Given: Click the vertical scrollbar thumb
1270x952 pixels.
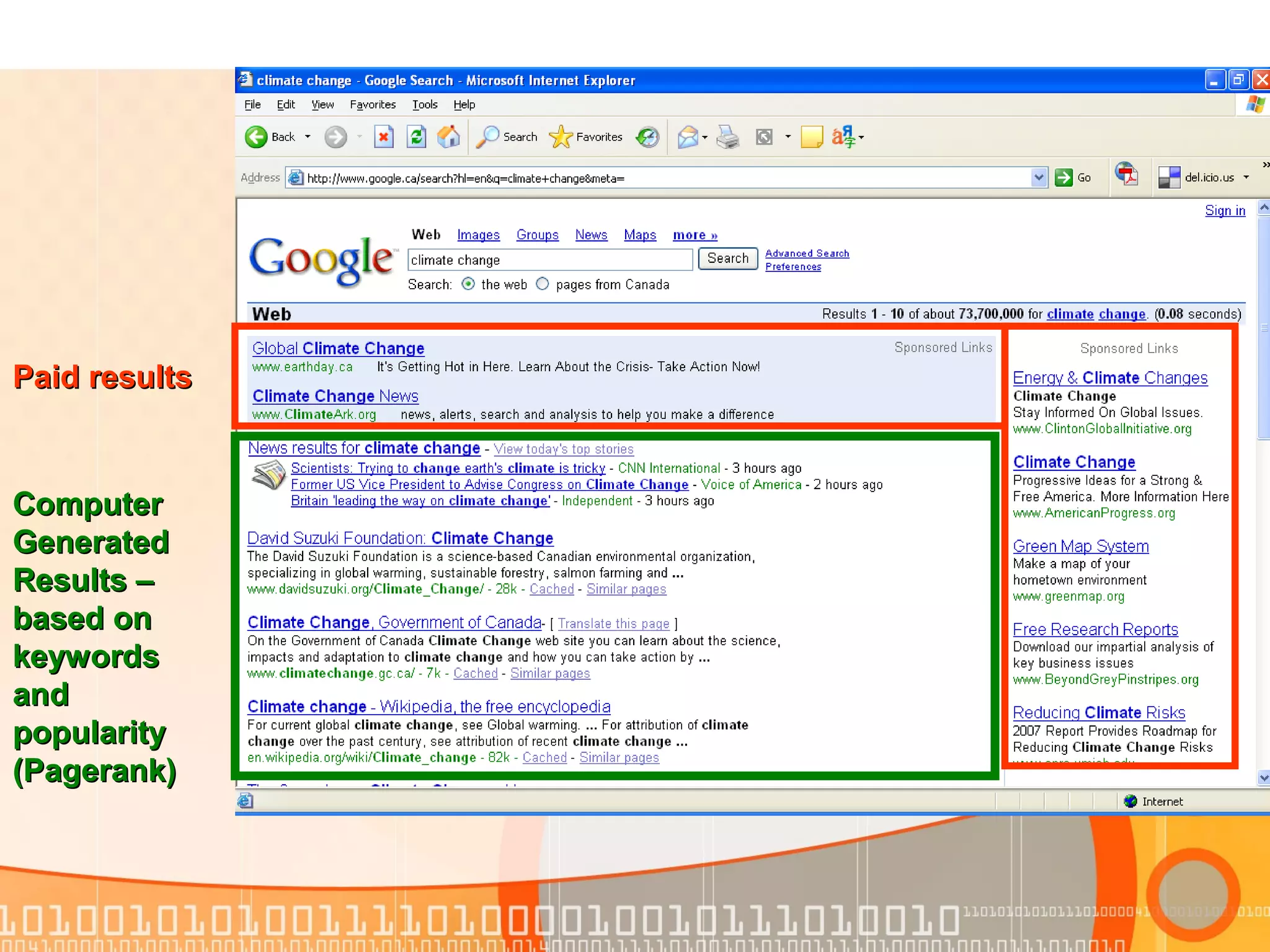Looking at the screenshot, I should point(1264,328).
